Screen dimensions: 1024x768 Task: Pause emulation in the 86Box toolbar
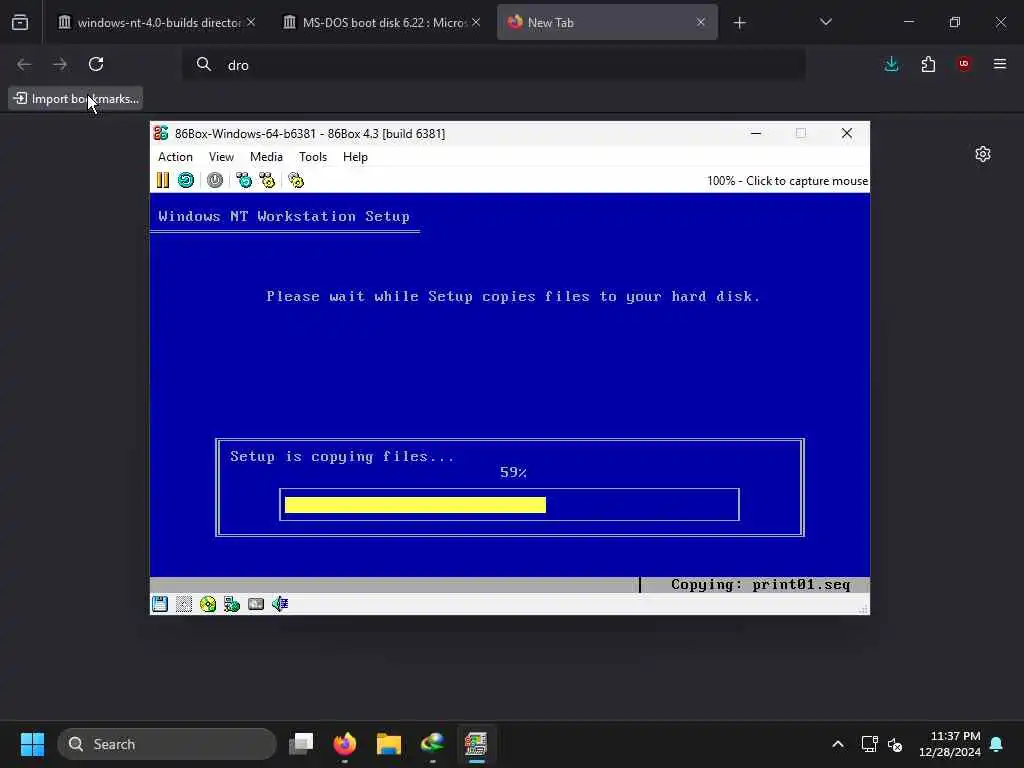pos(163,180)
